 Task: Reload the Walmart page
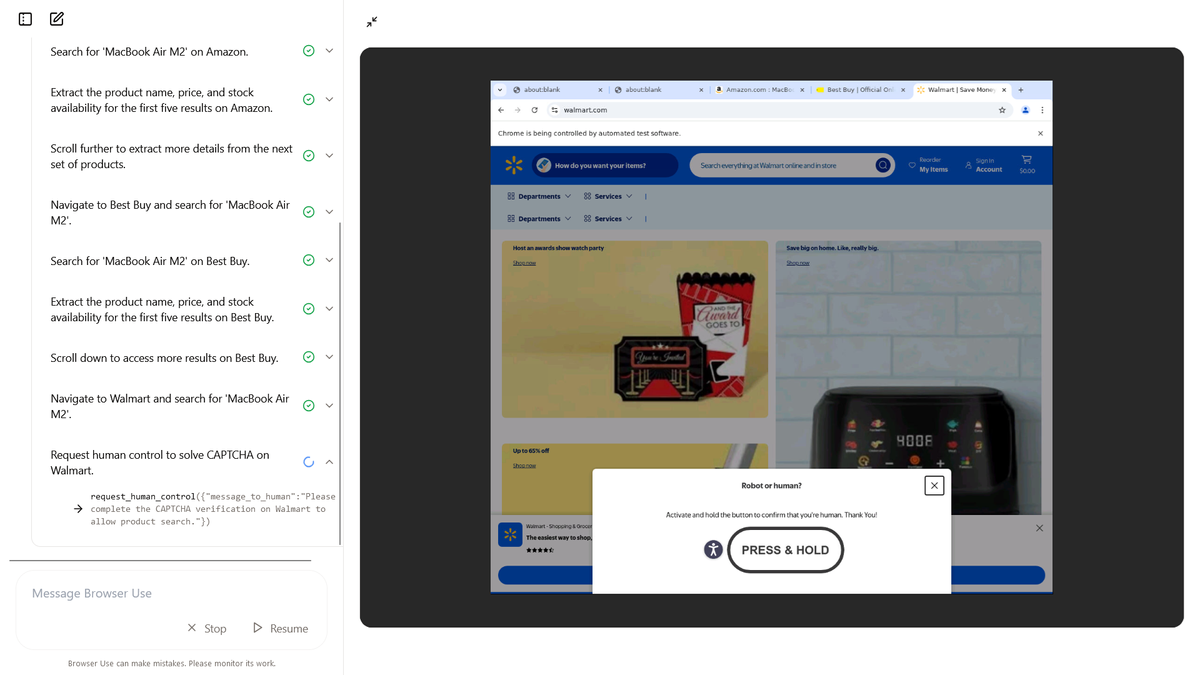535,110
